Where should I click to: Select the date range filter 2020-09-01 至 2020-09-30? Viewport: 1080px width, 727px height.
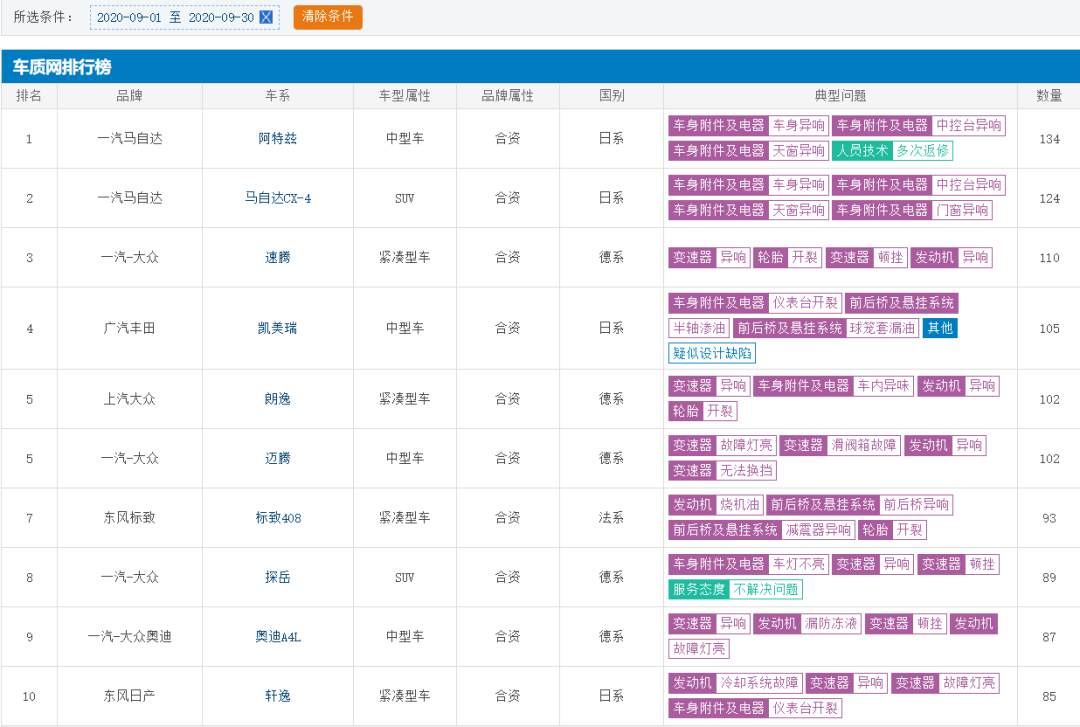(185, 17)
